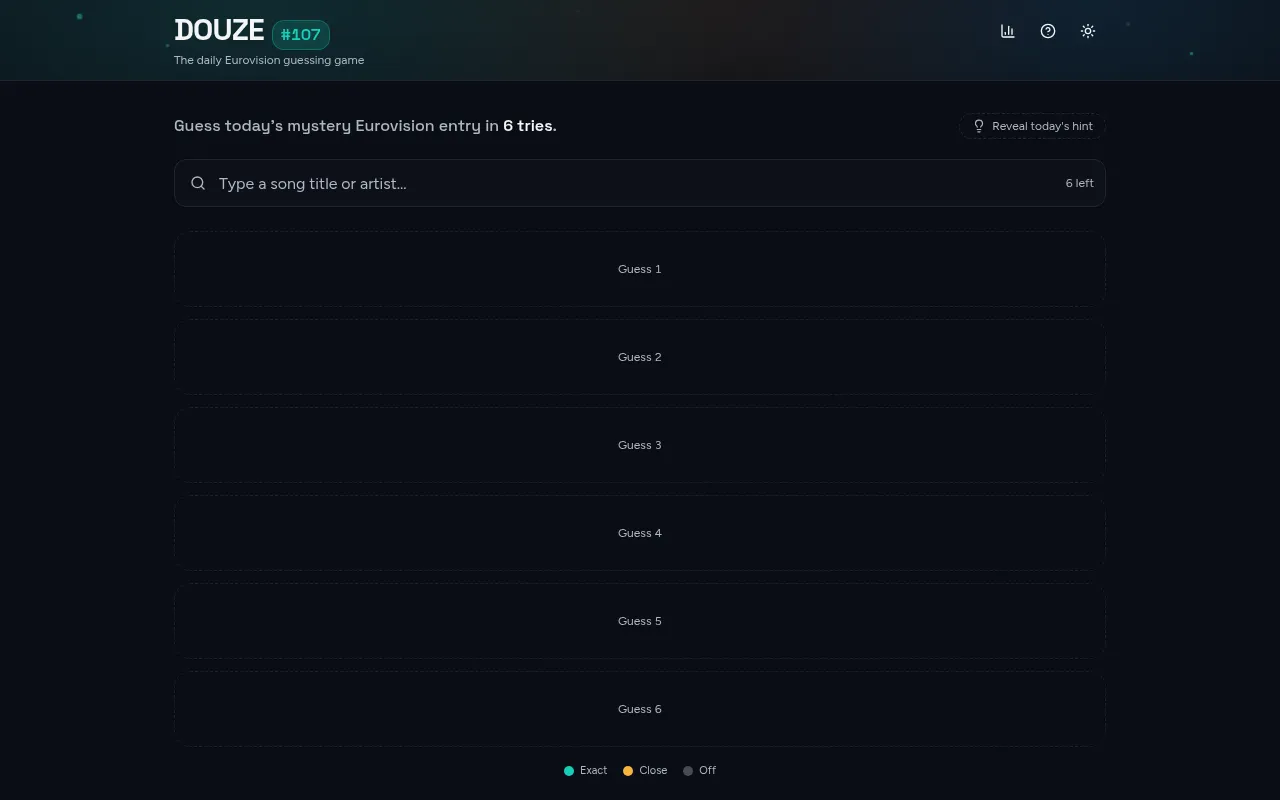The width and height of the screenshot is (1280, 800).
Task: Open the help question mark icon
Action: click(x=1048, y=31)
